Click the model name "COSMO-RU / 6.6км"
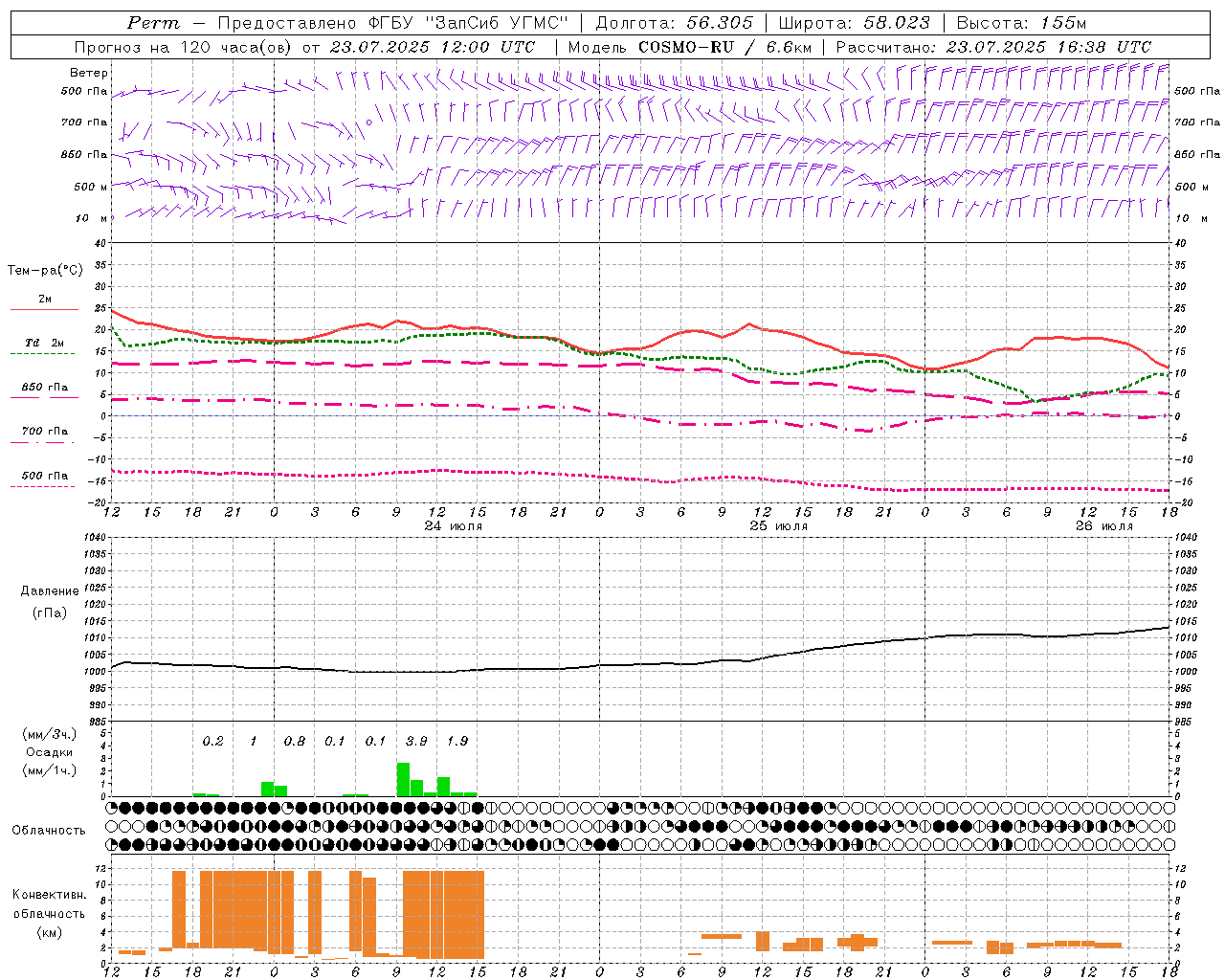Image resolution: width=1225 pixels, height=980 pixels. pos(724,47)
